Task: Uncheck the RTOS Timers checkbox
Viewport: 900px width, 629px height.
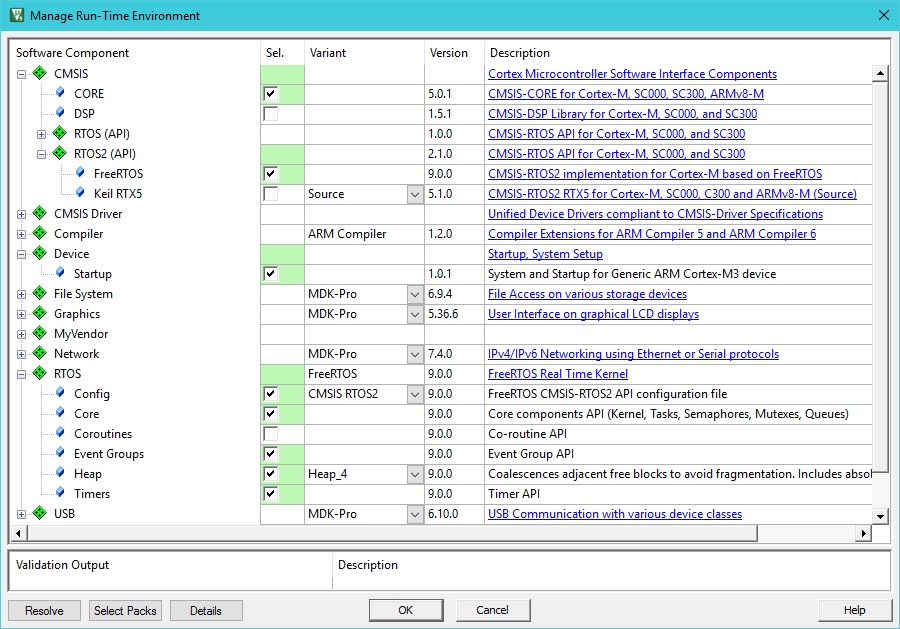Action: click(x=270, y=494)
